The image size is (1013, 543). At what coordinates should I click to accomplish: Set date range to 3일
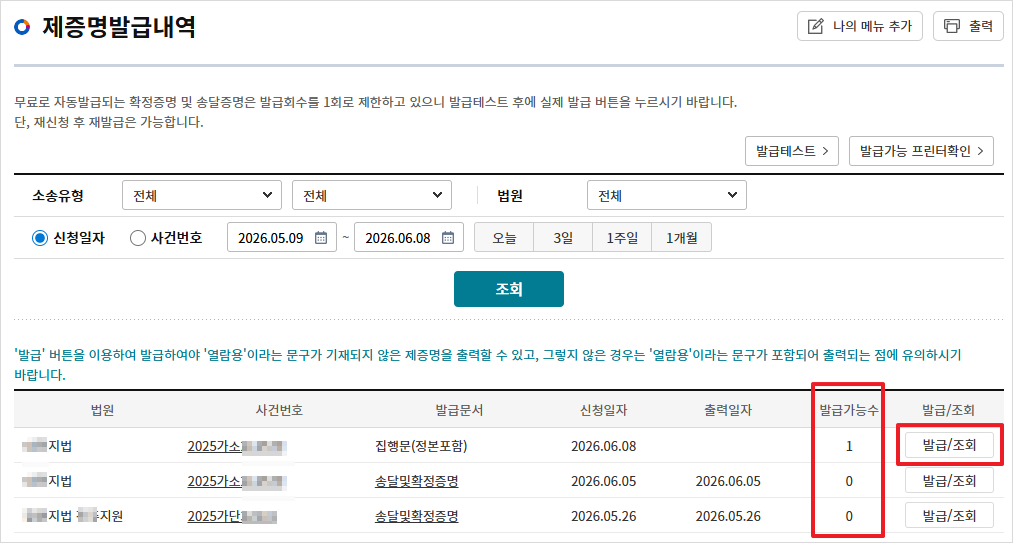coord(563,238)
